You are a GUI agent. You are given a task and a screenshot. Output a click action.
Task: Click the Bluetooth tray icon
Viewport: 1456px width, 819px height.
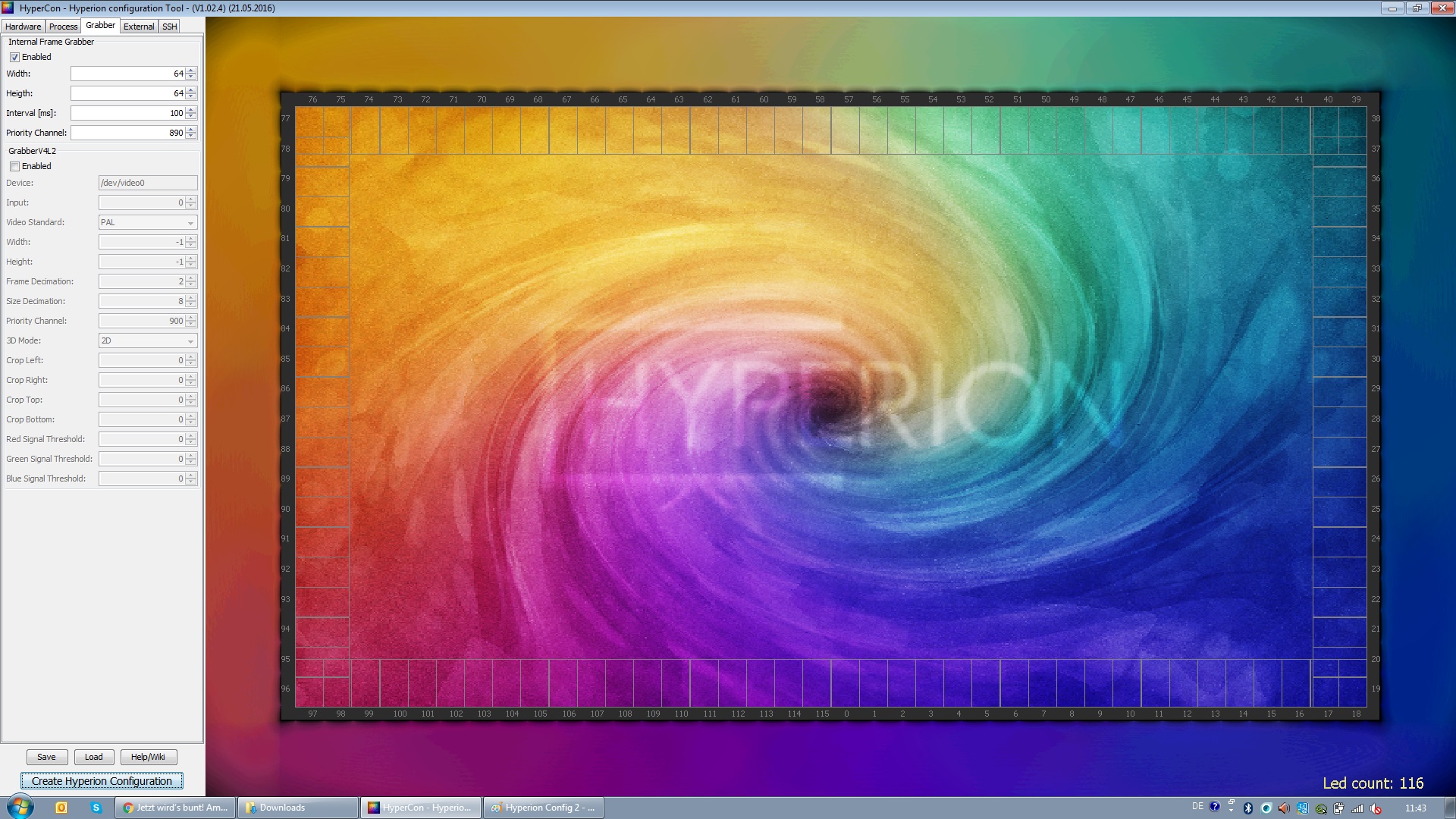[x=1247, y=808]
